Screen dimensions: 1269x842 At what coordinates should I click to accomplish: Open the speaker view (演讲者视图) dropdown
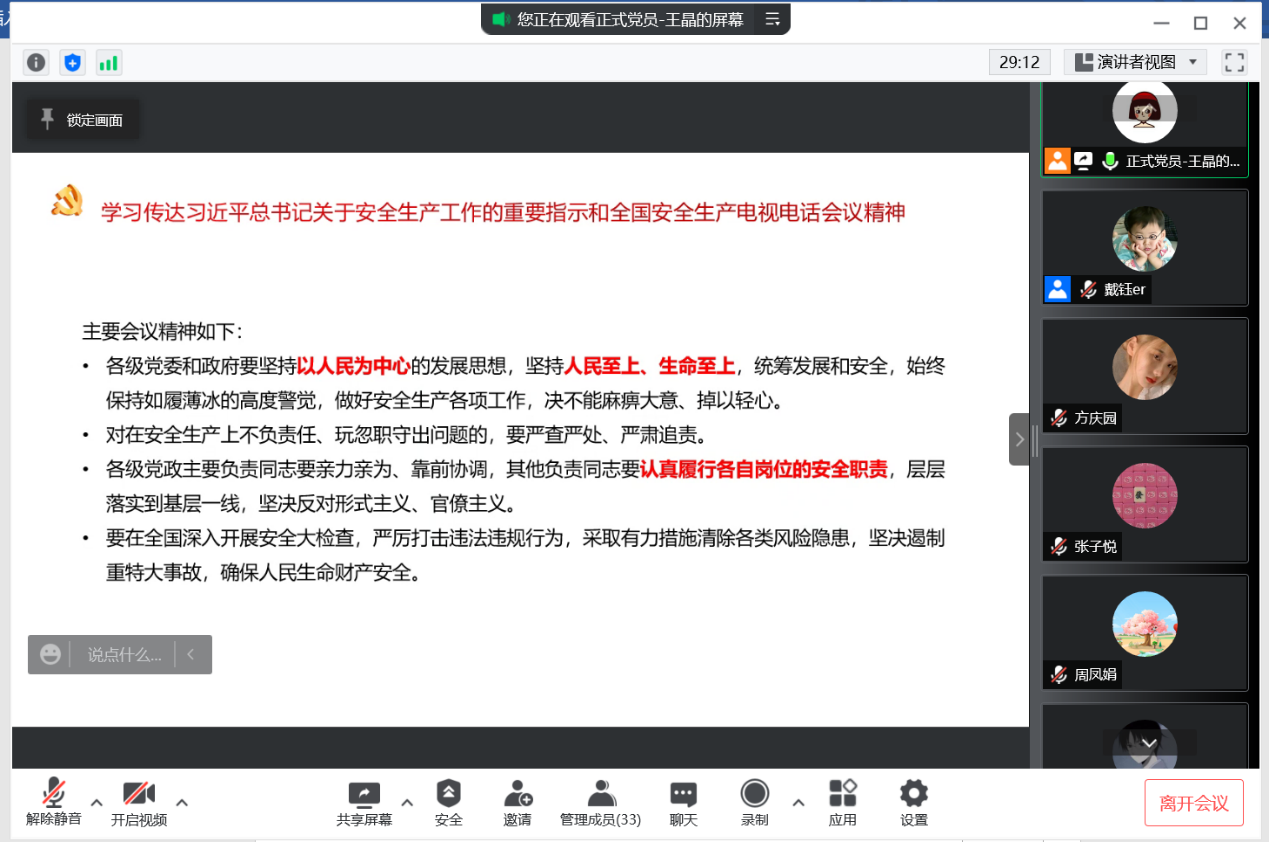[1135, 62]
